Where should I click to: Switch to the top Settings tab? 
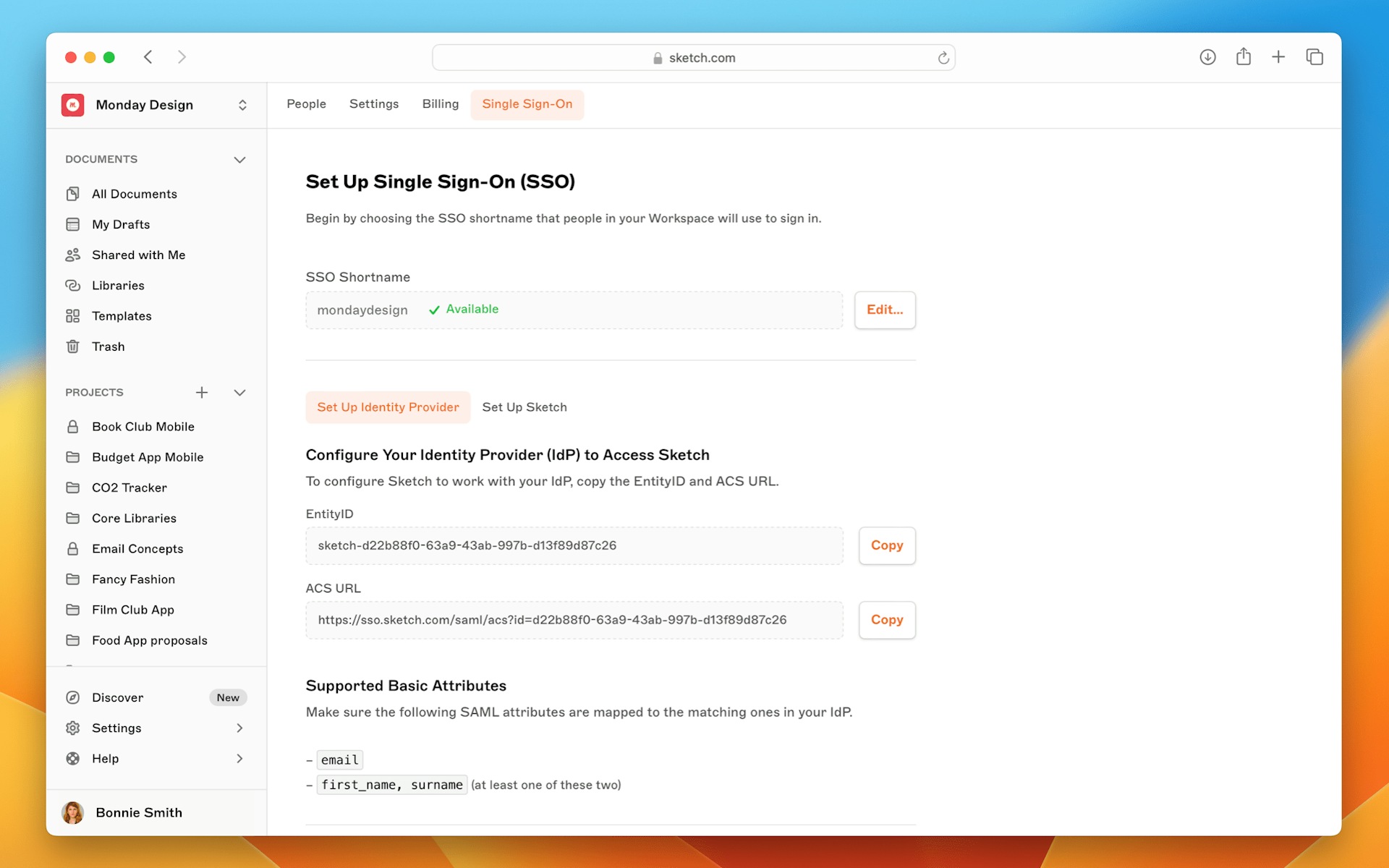(374, 104)
